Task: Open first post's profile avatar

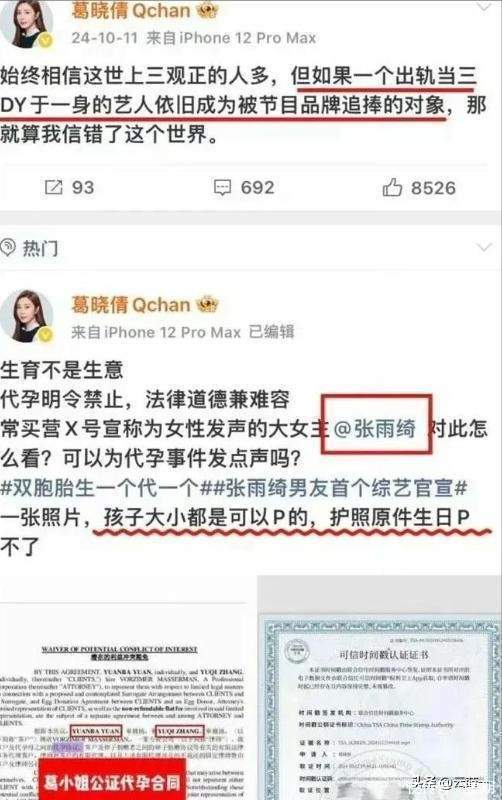Action: tap(27, 23)
